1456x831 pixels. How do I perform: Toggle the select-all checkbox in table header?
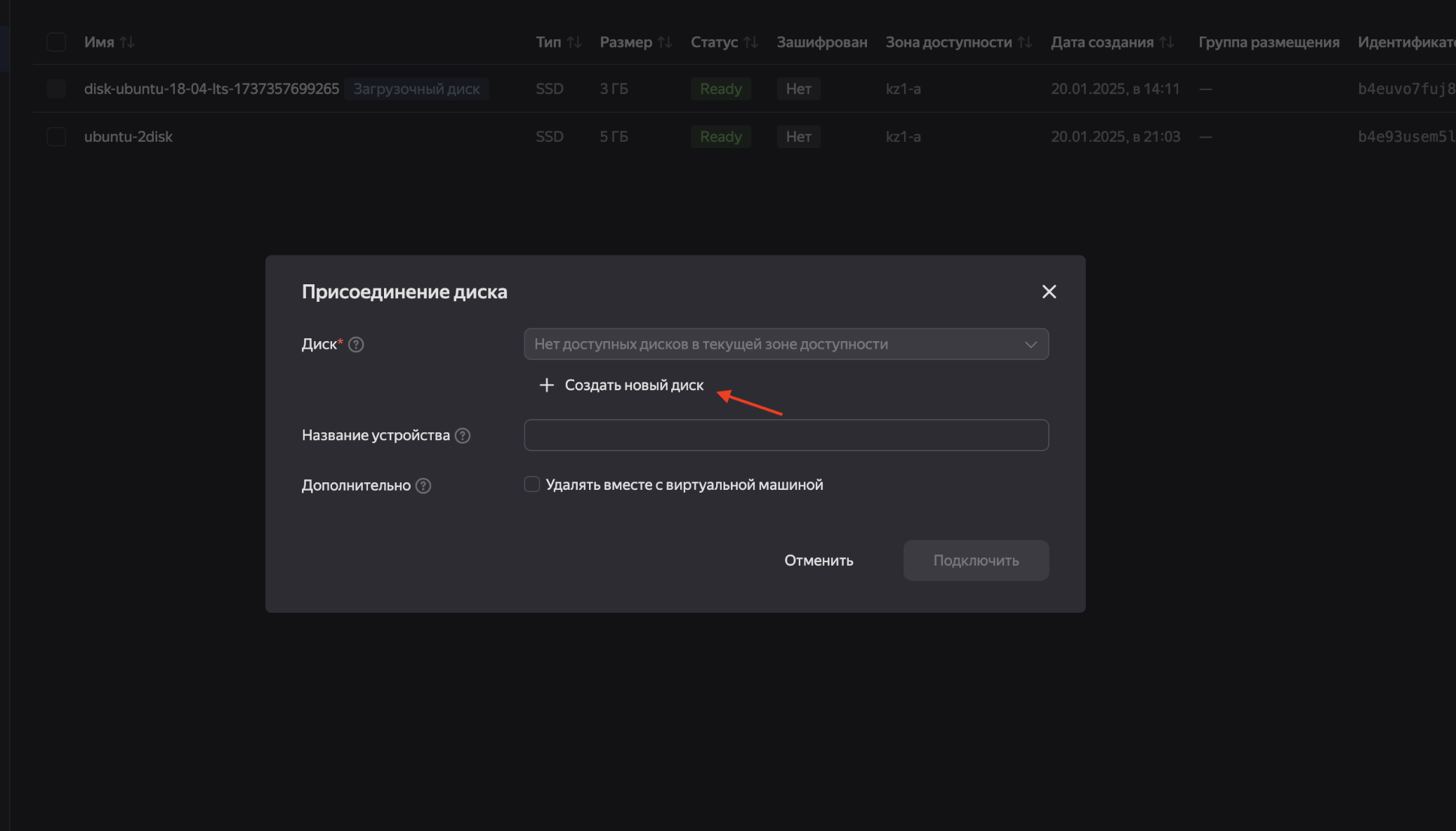click(56, 42)
